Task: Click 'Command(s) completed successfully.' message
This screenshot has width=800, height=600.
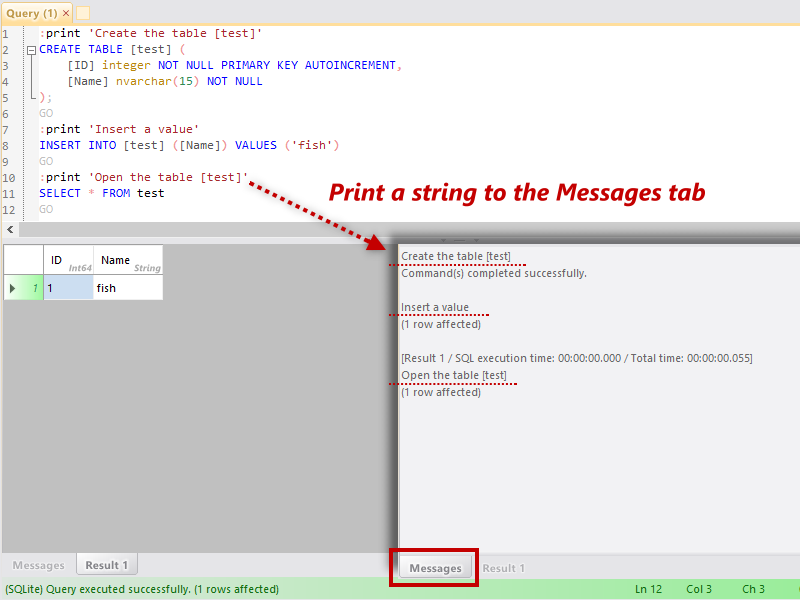Action: click(494, 273)
